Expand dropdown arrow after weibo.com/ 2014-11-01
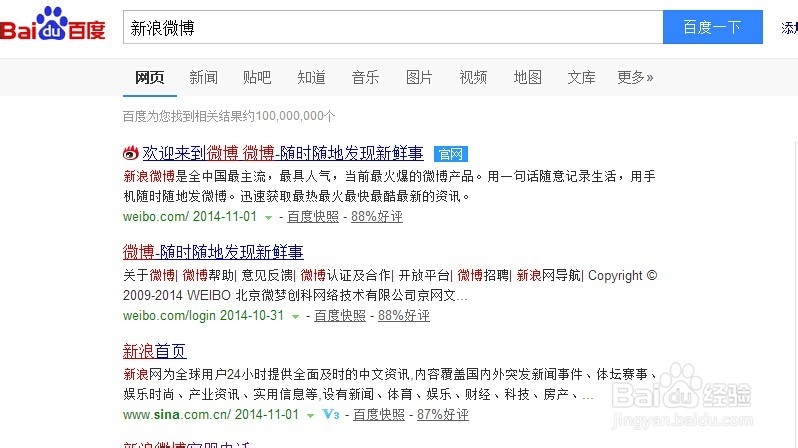Screen dimensions: 798x448 point(268,217)
